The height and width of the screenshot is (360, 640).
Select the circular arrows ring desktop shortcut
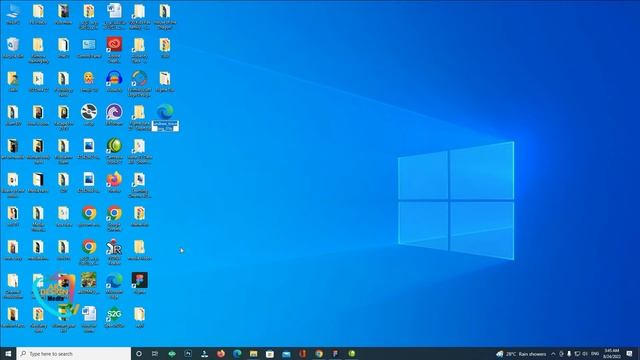(139, 84)
